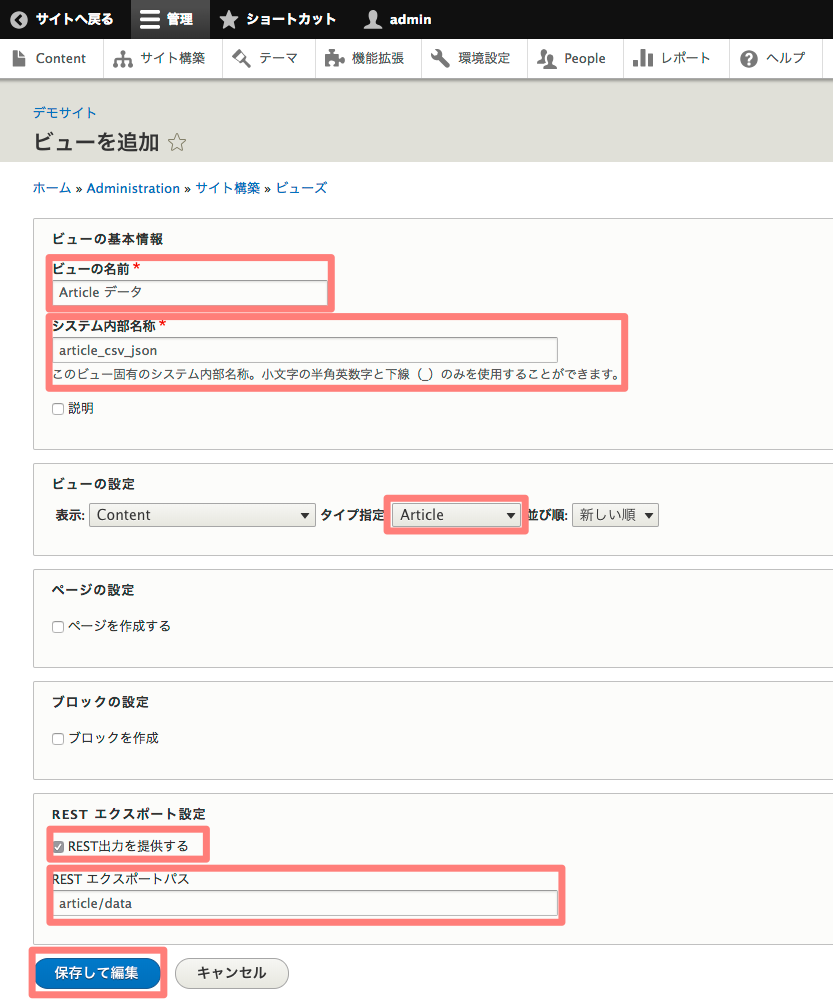Enable the 説明 checkbox

[x=58, y=409]
